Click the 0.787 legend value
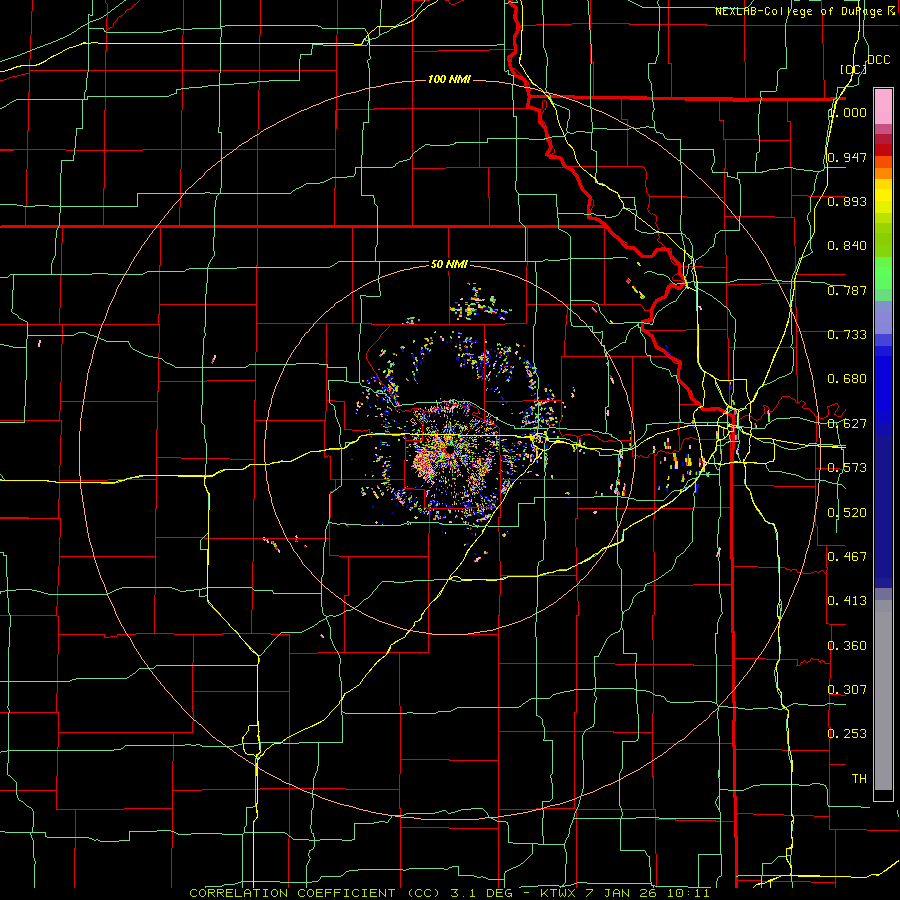900x900 pixels. pos(847,290)
